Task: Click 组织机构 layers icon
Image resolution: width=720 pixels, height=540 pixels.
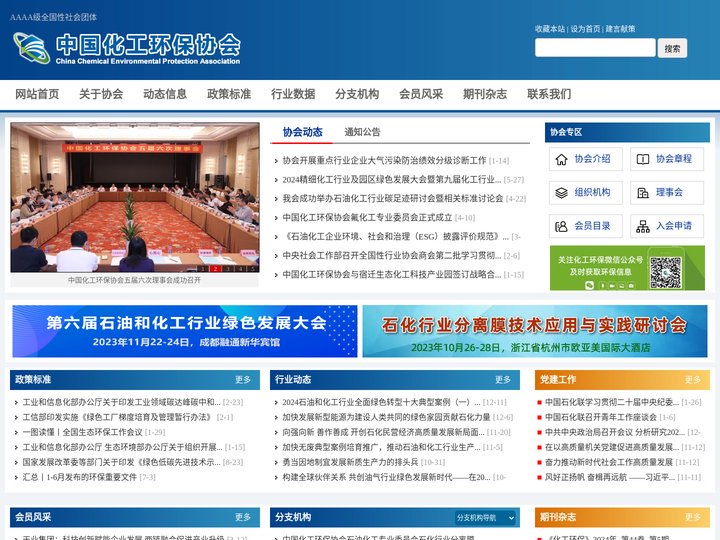Action: (x=561, y=193)
